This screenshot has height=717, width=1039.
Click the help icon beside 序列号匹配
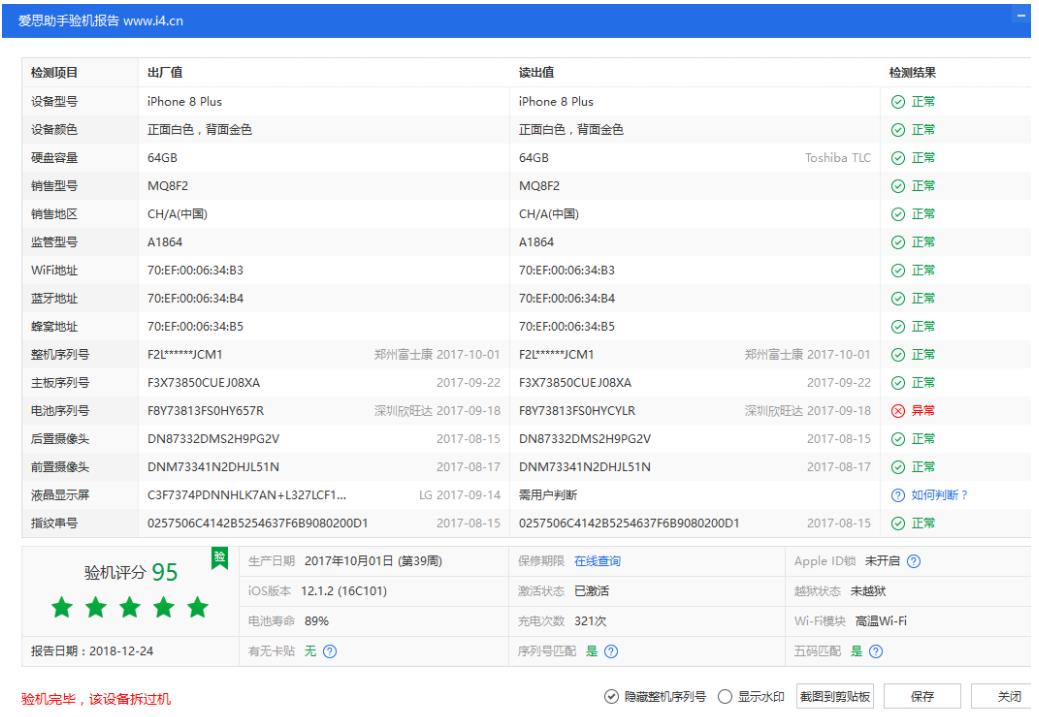click(610, 652)
